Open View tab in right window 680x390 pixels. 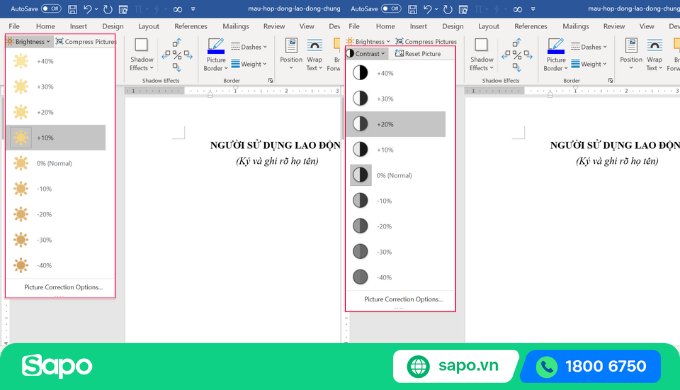click(647, 26)
